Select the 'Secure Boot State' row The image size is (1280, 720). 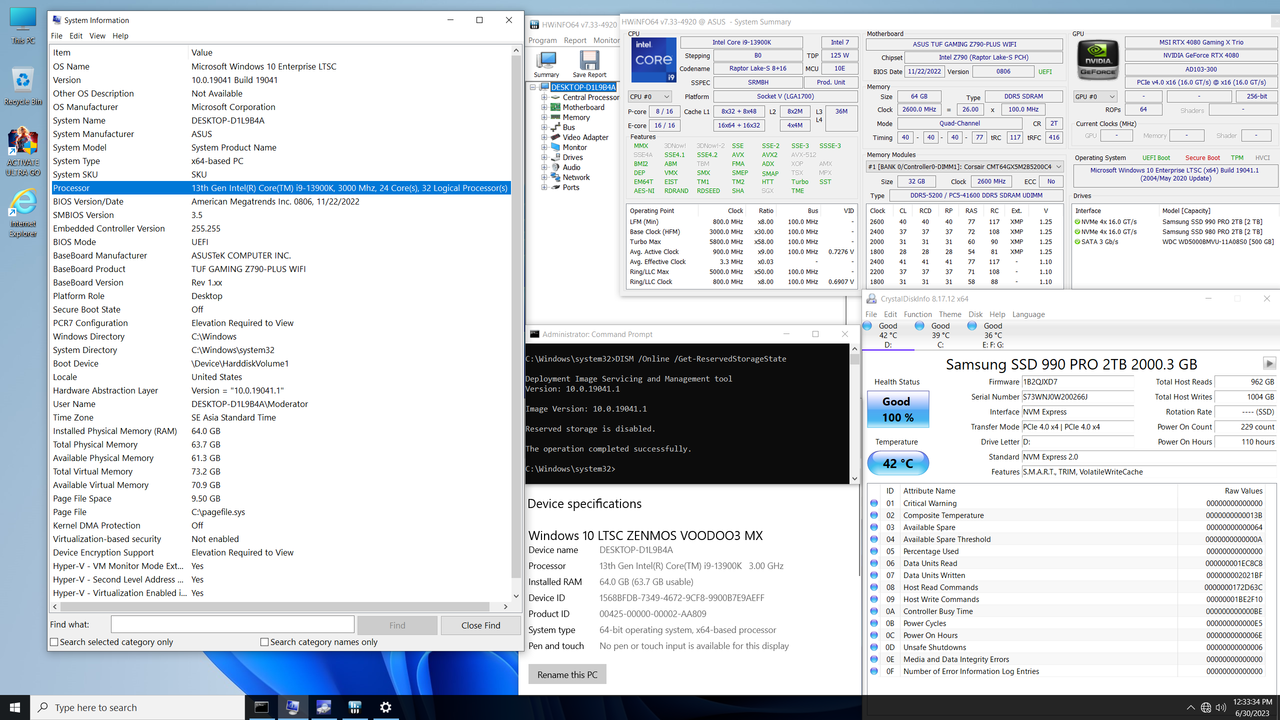click(x=280, y=309)
